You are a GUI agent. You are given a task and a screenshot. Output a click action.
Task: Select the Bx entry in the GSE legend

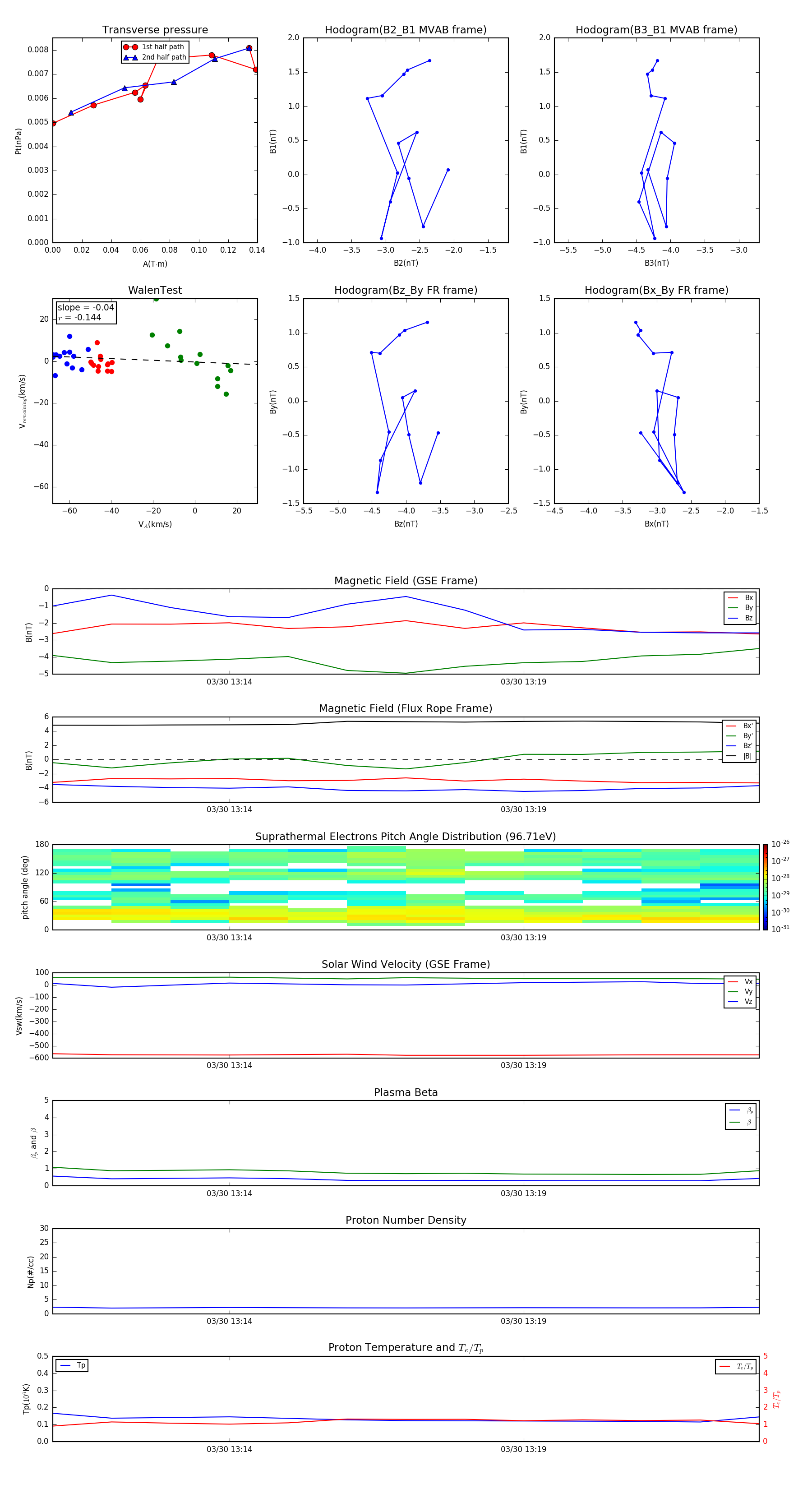[x=740, y=598]
